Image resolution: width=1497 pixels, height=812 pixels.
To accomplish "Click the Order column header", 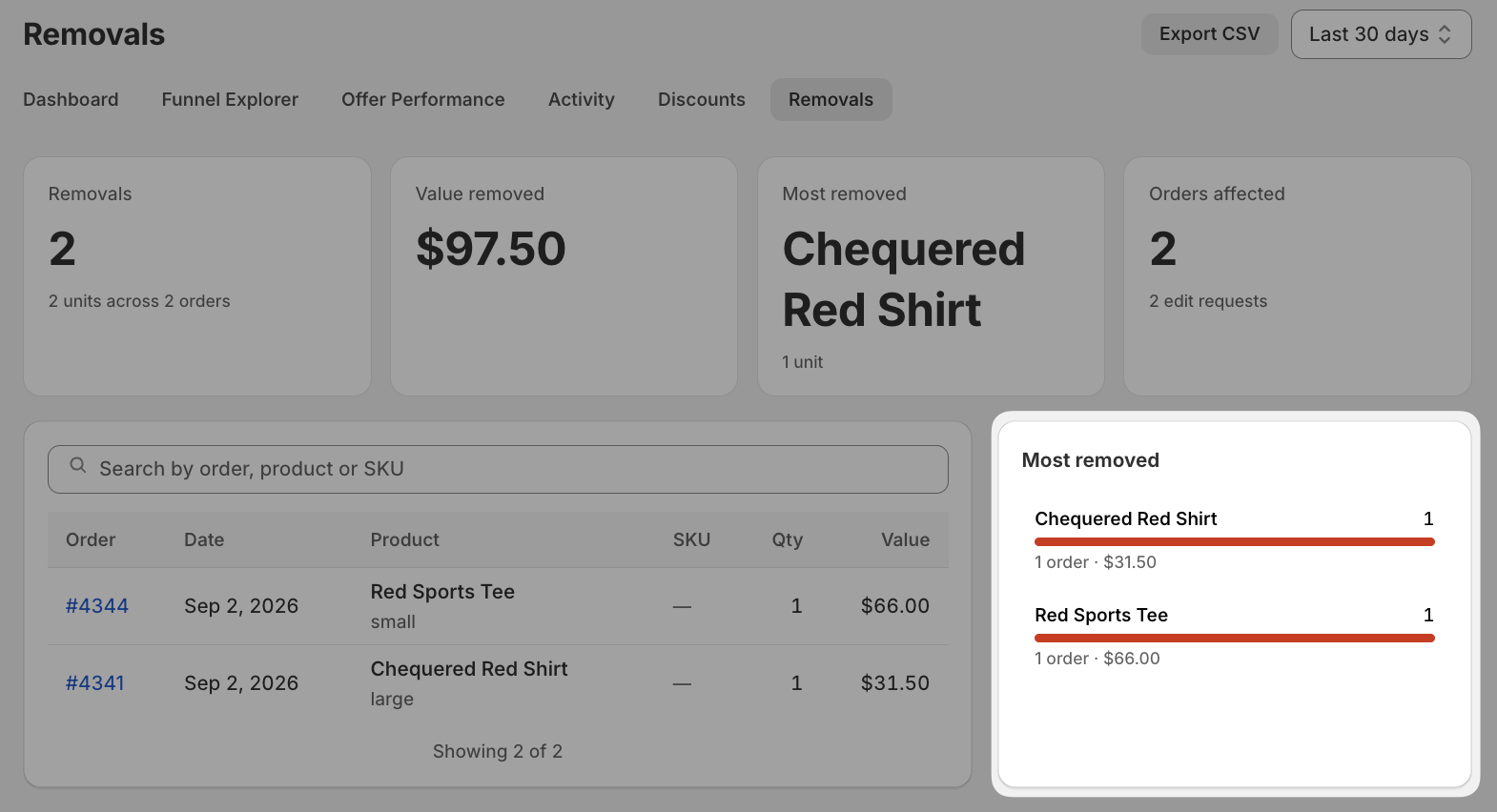I will pyautogui.click(x=91, y=539).
